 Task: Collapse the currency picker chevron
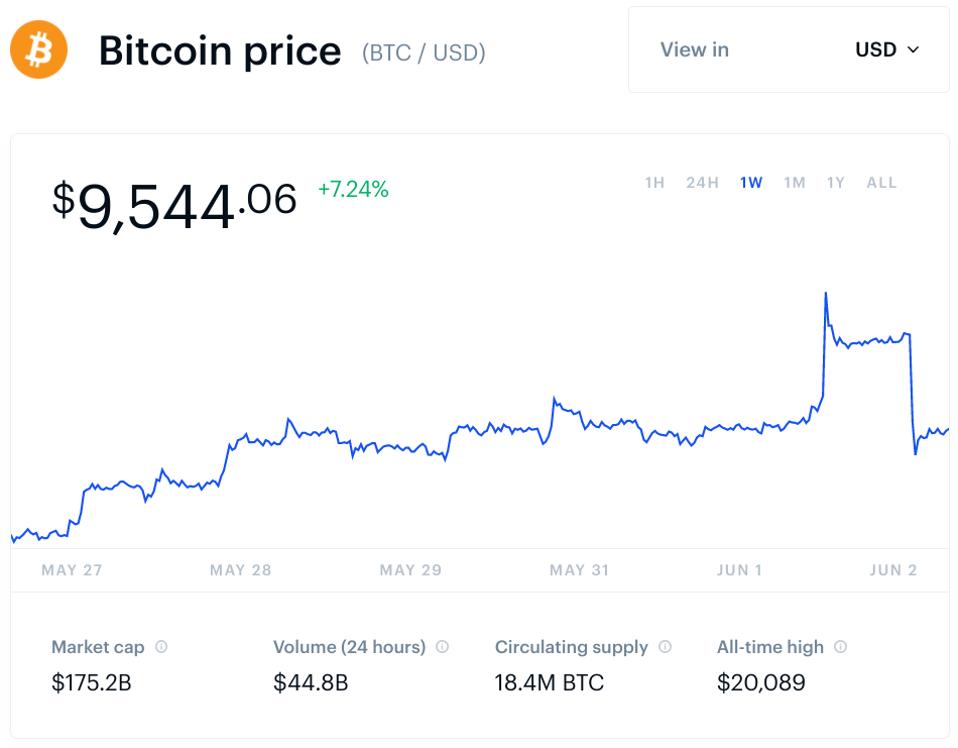point(913,50)
